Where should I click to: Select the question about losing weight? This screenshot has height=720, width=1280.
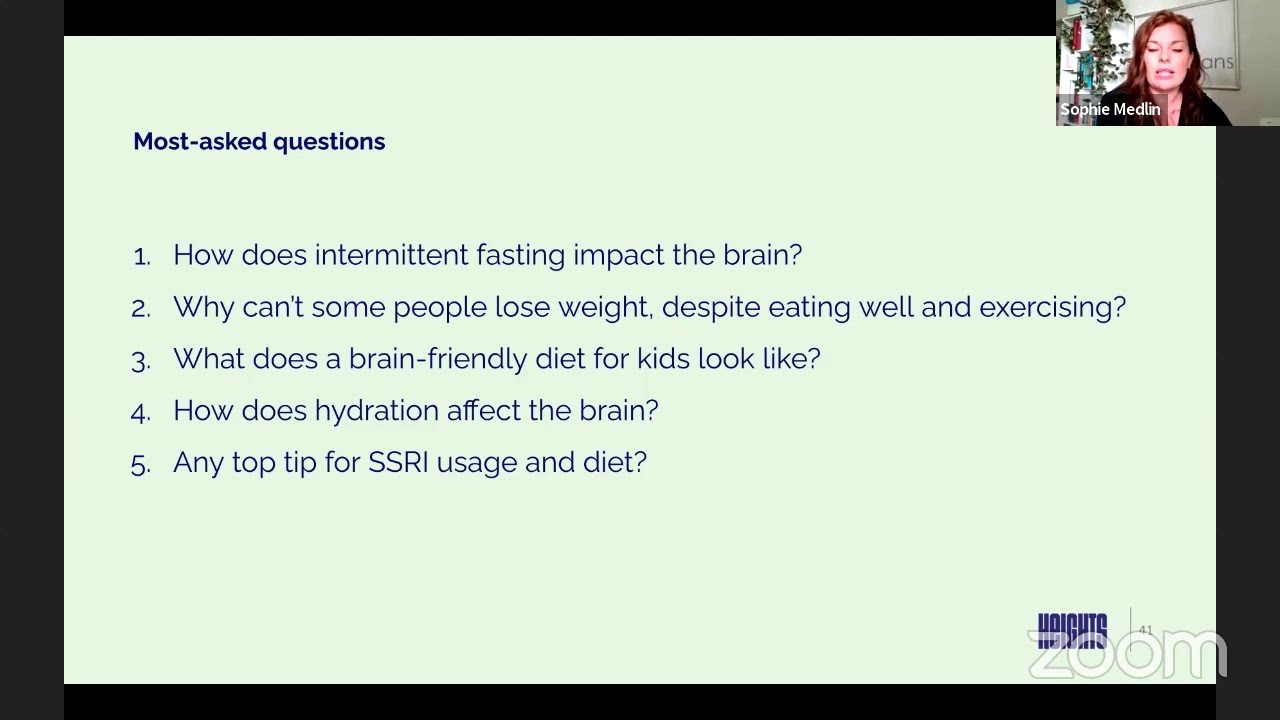[649, 307]
